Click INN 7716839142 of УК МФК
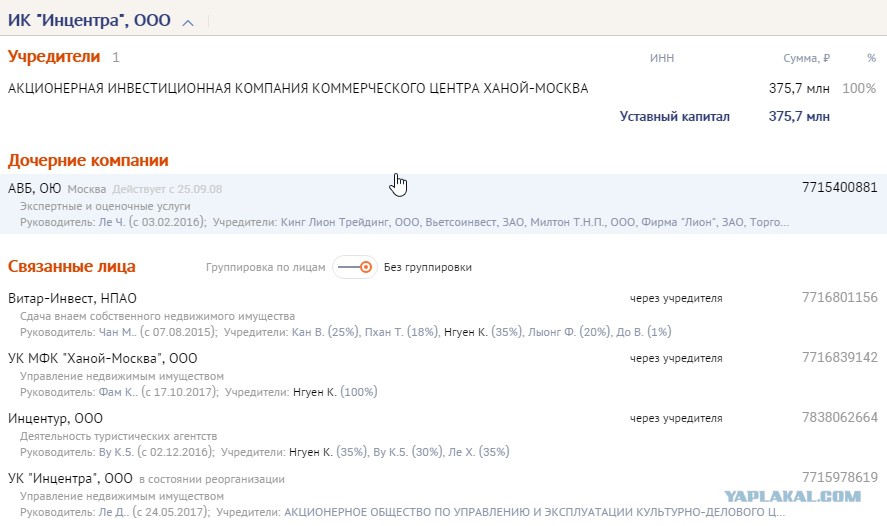 [839, 357]
